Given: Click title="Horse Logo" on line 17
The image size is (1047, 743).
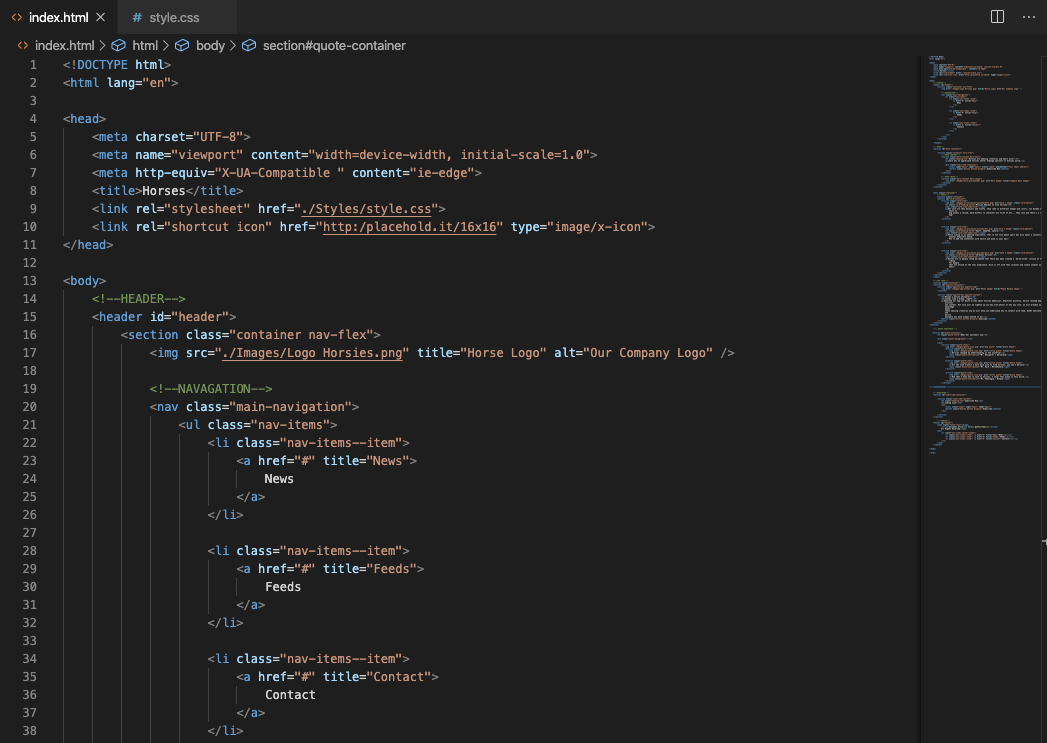Looking at the screenshot, I should (481, 353).
